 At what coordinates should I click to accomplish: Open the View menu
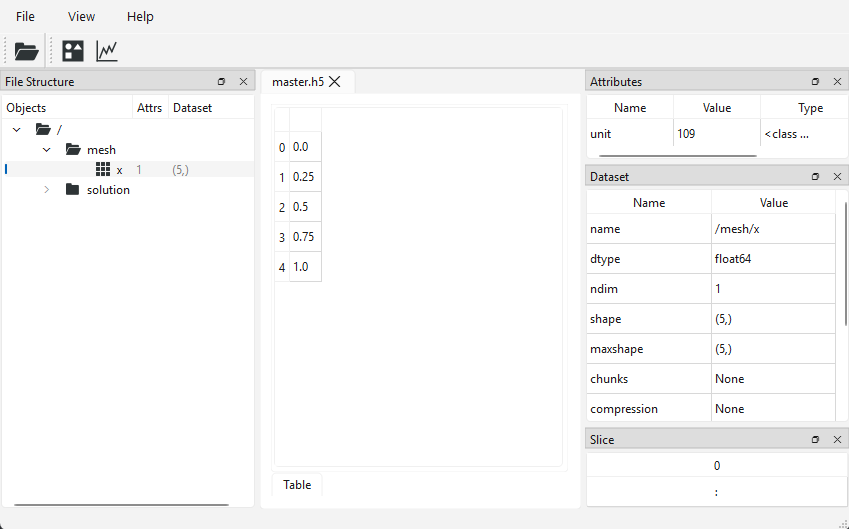(81, 17)
